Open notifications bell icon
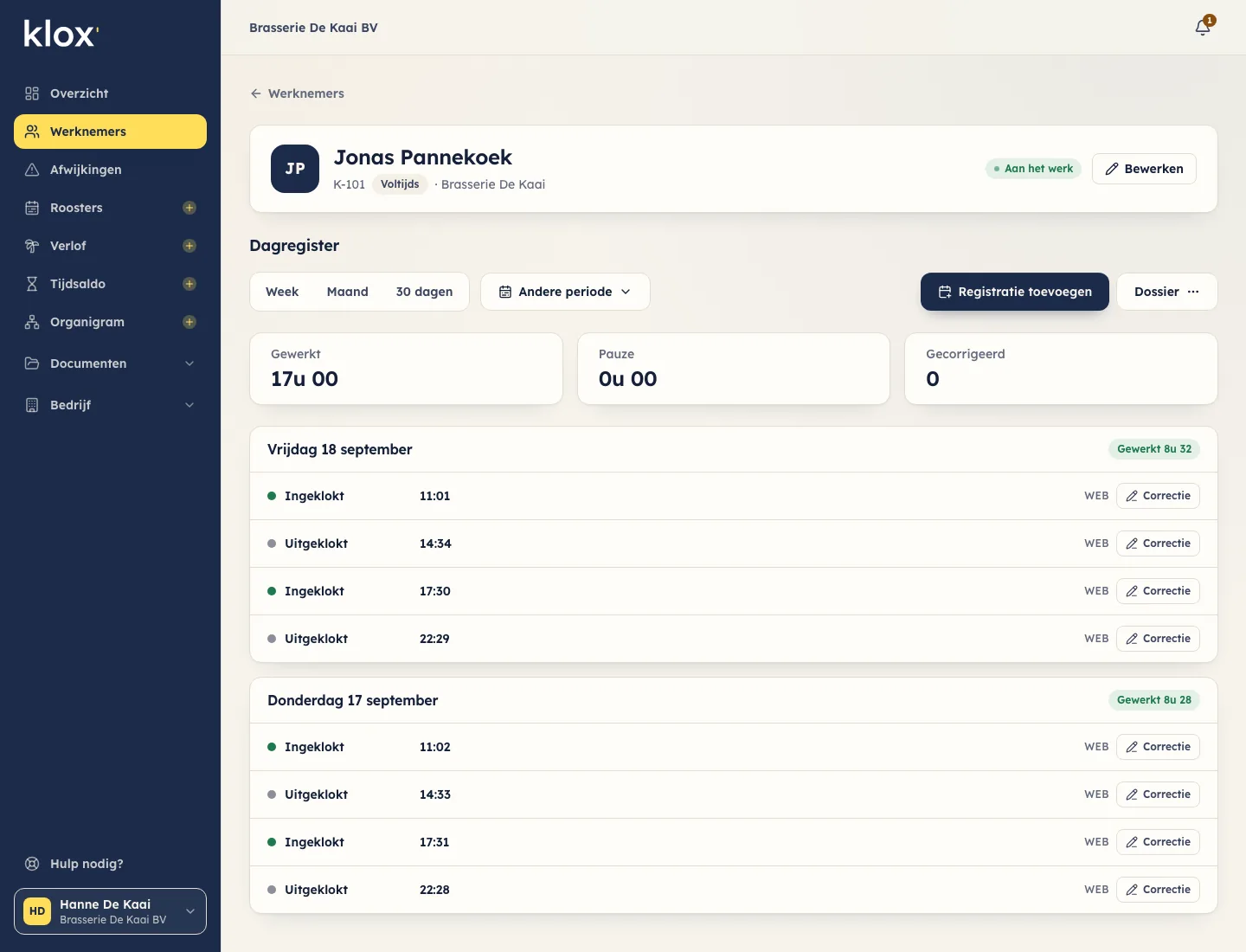Image resolution: width=1246 pixels, height=952 pixels. (x=1203, y=27)
